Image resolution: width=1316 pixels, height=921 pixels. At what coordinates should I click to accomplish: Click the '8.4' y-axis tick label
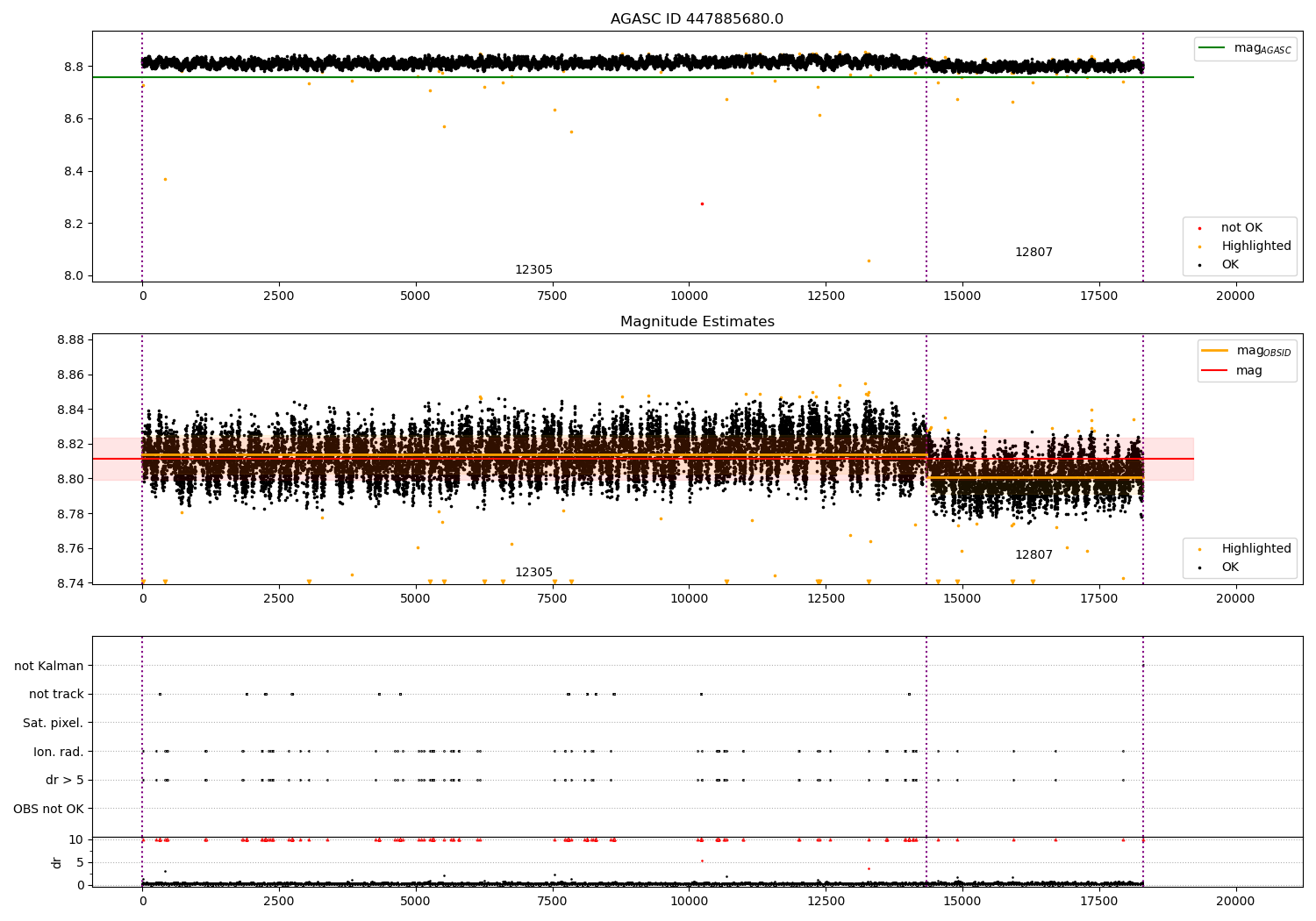(75, 171)
